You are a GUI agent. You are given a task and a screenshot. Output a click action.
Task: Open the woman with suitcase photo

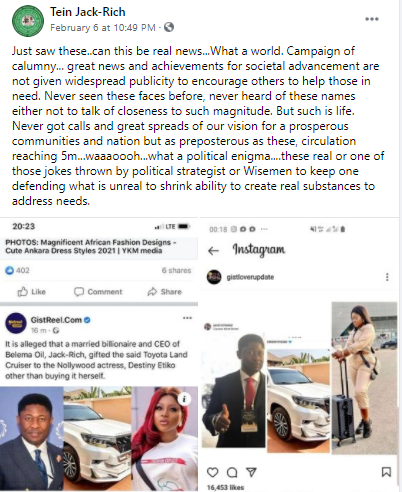click(x=364, y=377)
